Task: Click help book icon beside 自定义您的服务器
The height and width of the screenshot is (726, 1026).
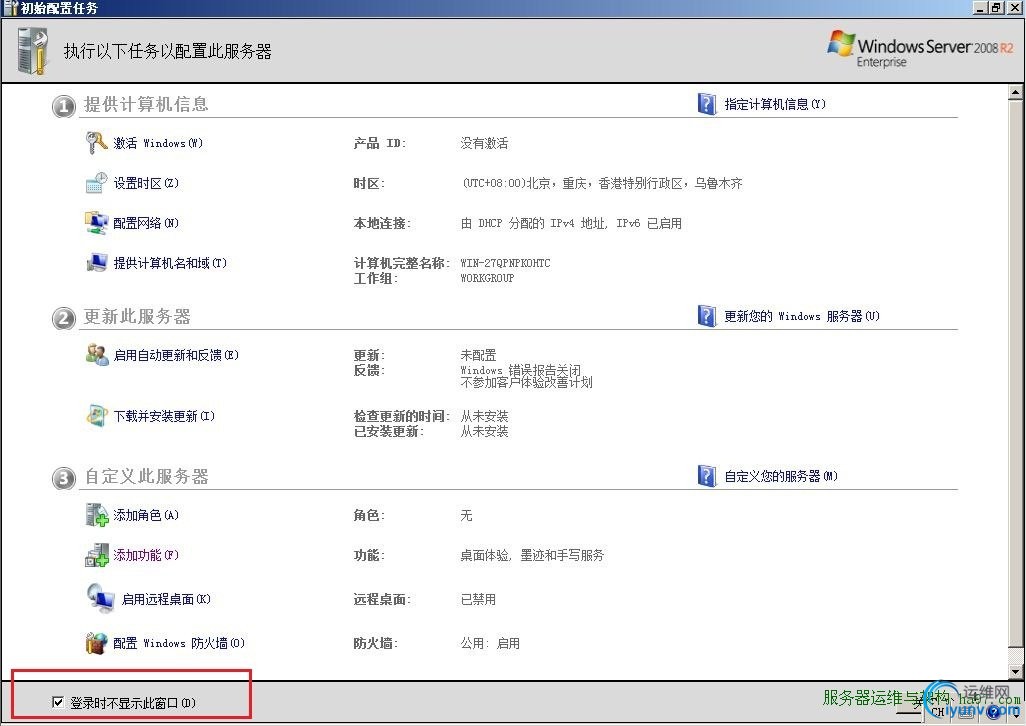Action: 707,475
